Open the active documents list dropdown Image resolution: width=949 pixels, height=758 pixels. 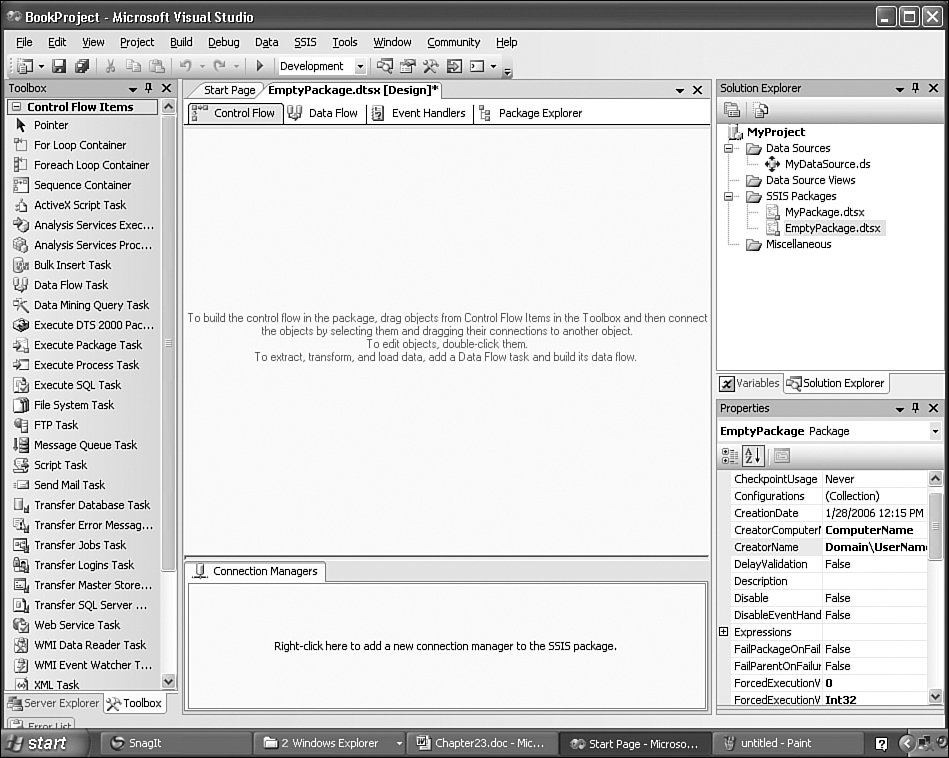(680, 90)
